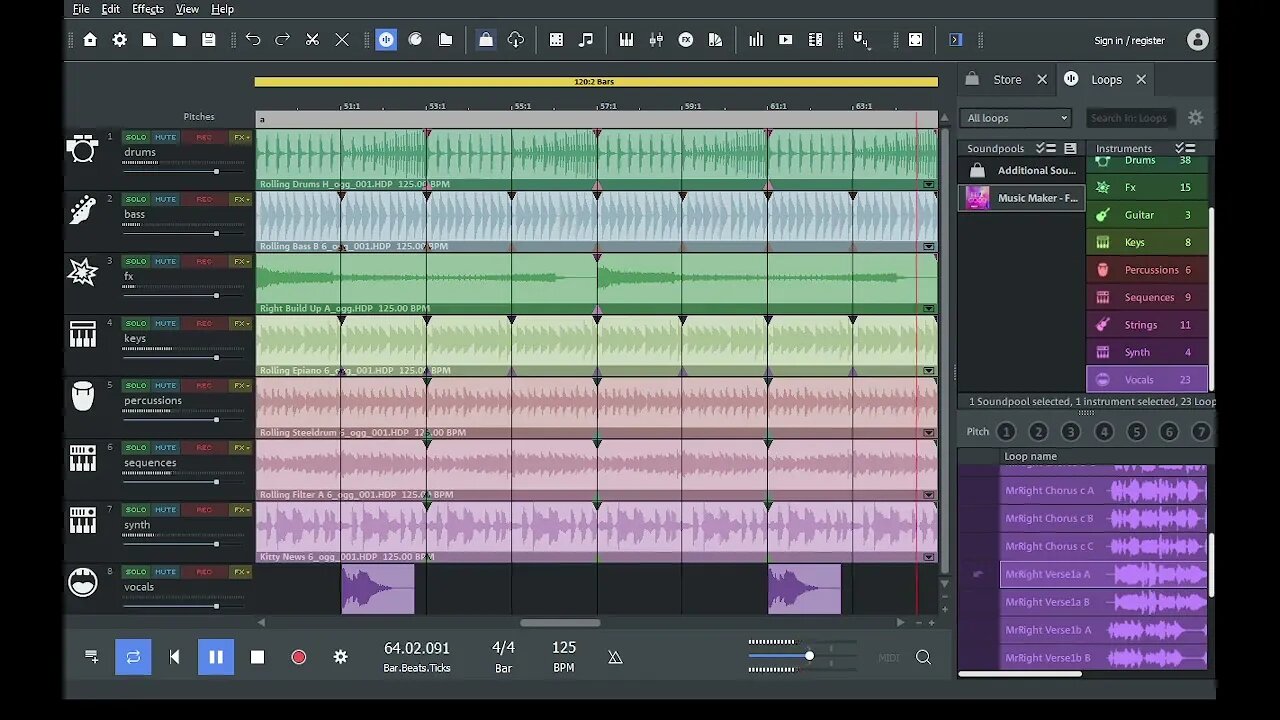Open program settings gear in top toolbar
The image size is (1280, 720).
(x=120, y=40)
